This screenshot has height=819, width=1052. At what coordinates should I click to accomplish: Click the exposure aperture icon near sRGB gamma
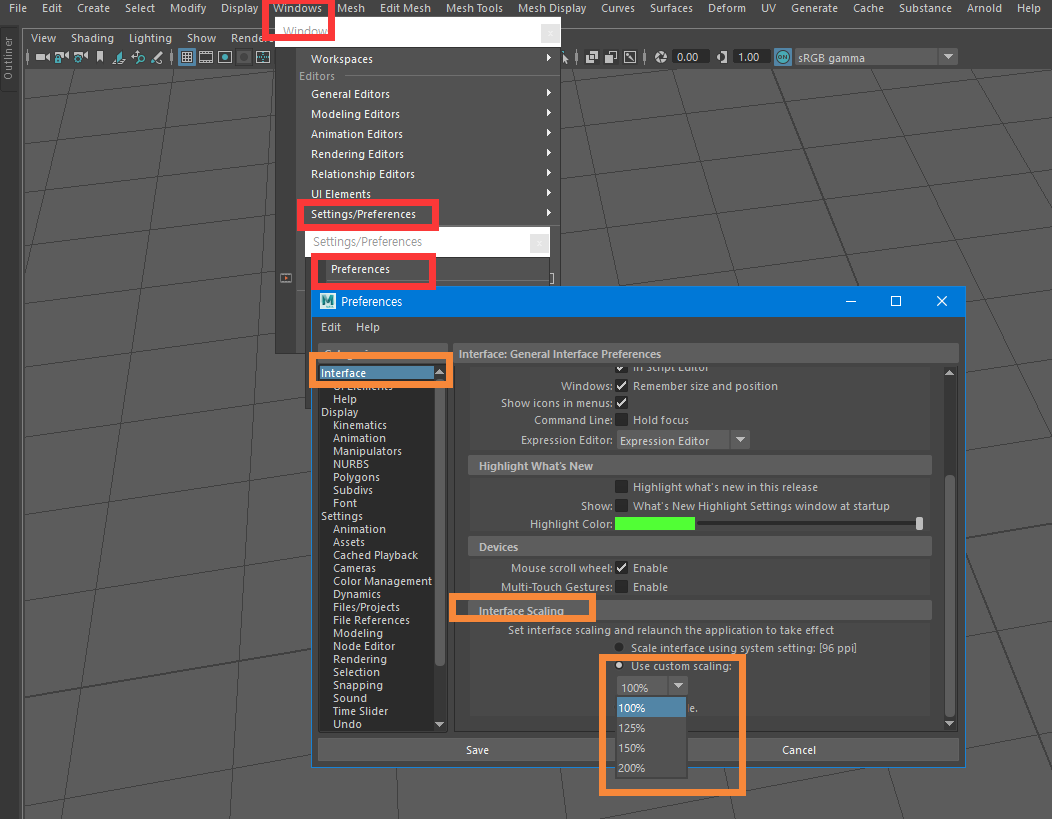click(660, 57)
